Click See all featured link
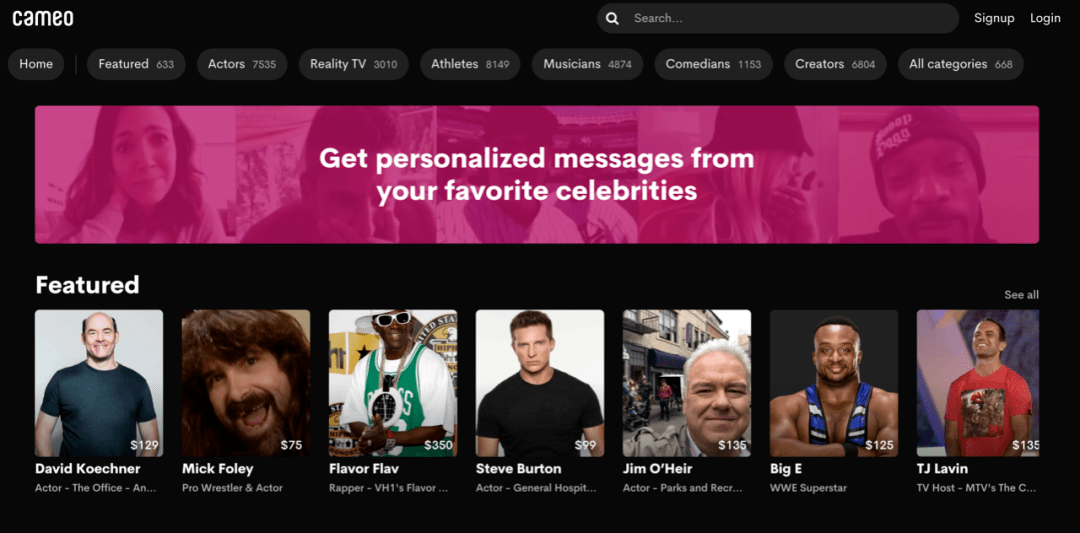The image size is (1080, 533). point(1021,295)
